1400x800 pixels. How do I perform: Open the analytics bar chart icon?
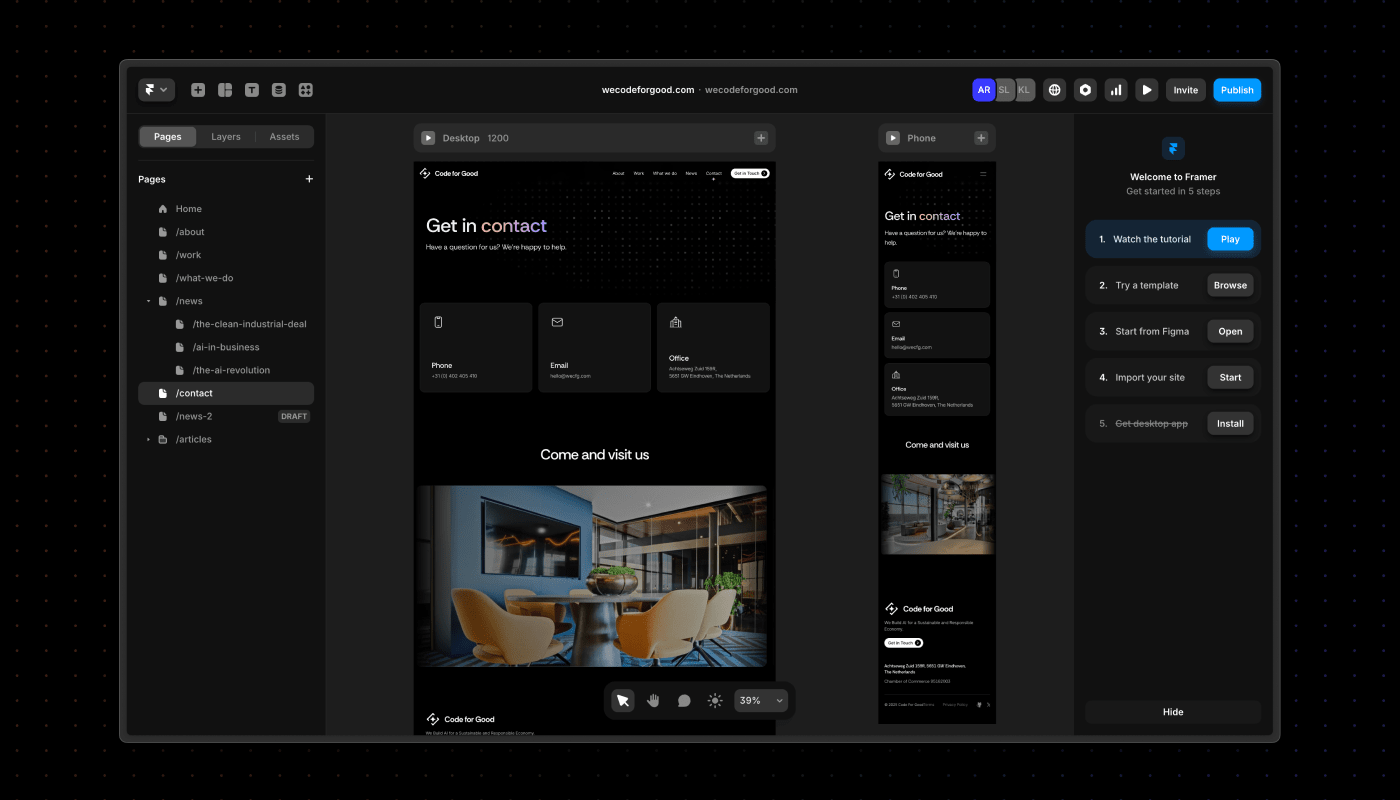coord(1116,90)
